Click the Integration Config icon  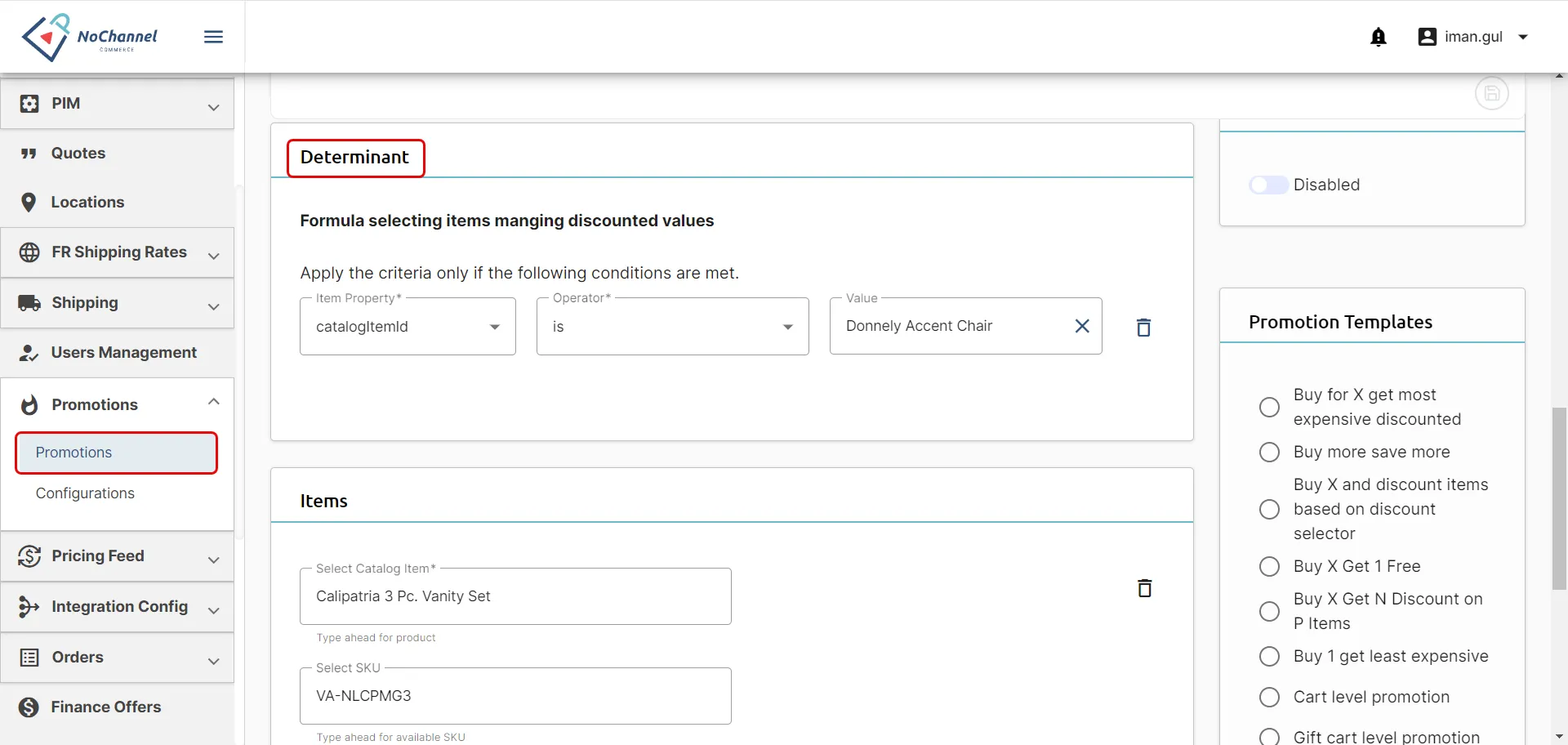[29, 606]
